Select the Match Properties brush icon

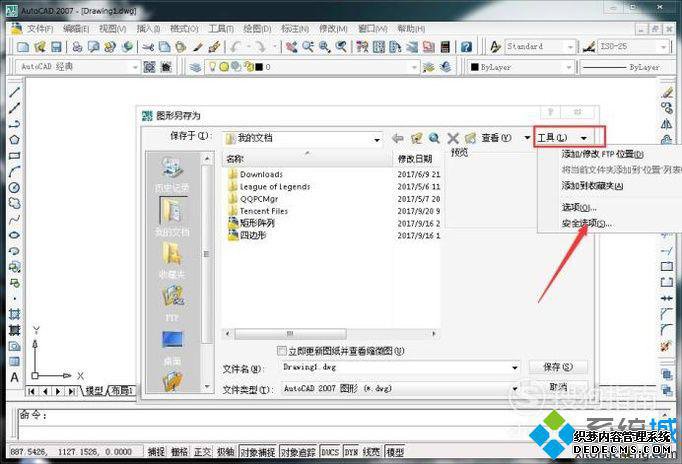coord(214,47)
